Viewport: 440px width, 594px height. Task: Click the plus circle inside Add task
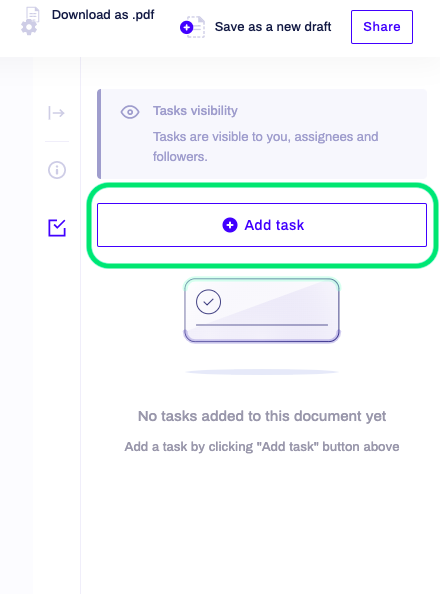230,225
